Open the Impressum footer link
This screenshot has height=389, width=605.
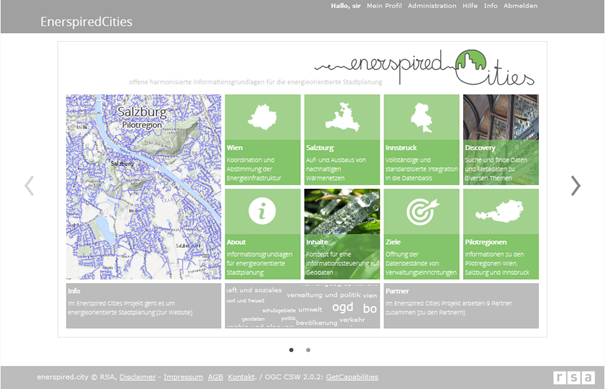point(183,377)
